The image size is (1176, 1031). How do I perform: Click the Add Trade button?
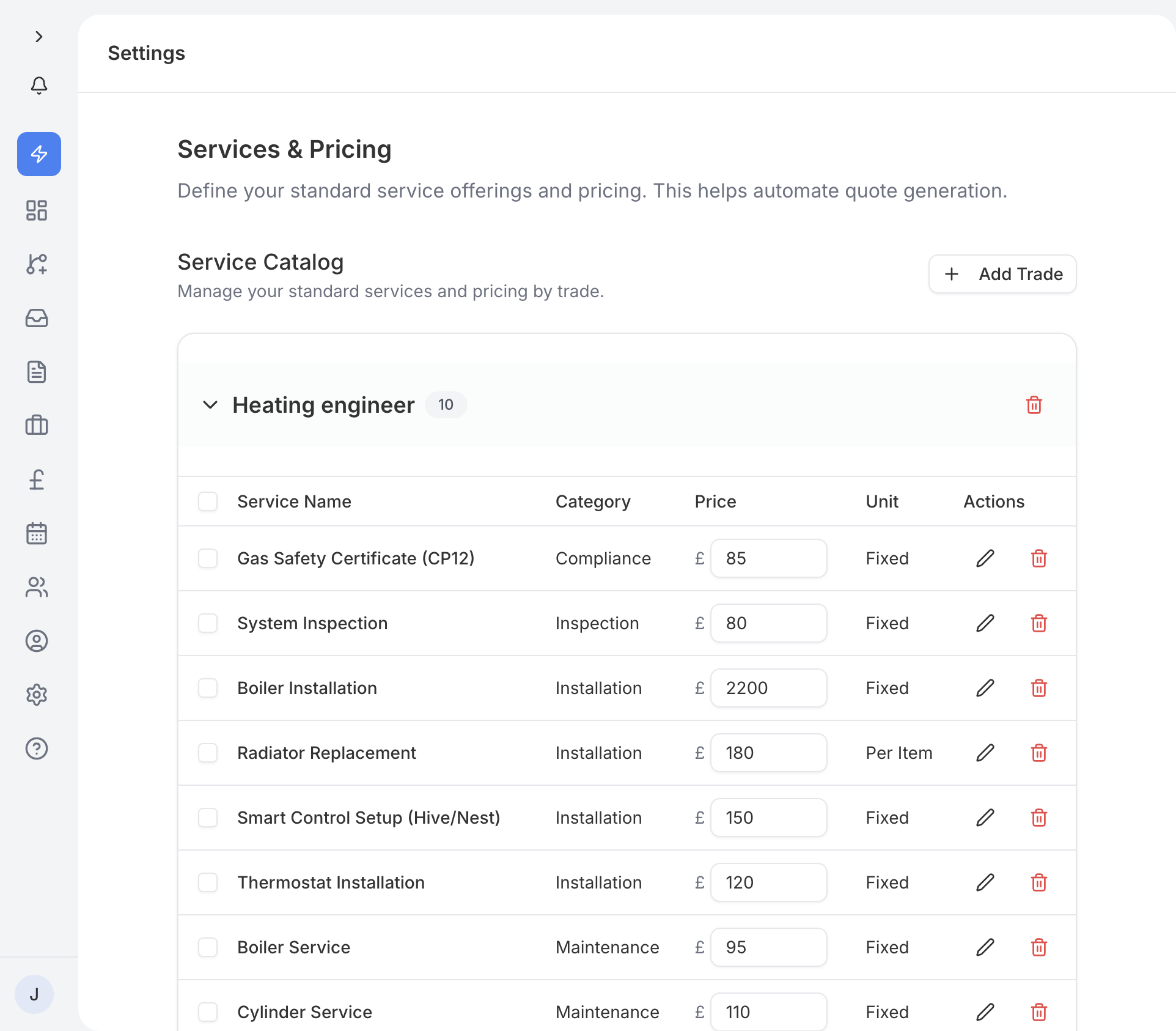click(1002, 274)
